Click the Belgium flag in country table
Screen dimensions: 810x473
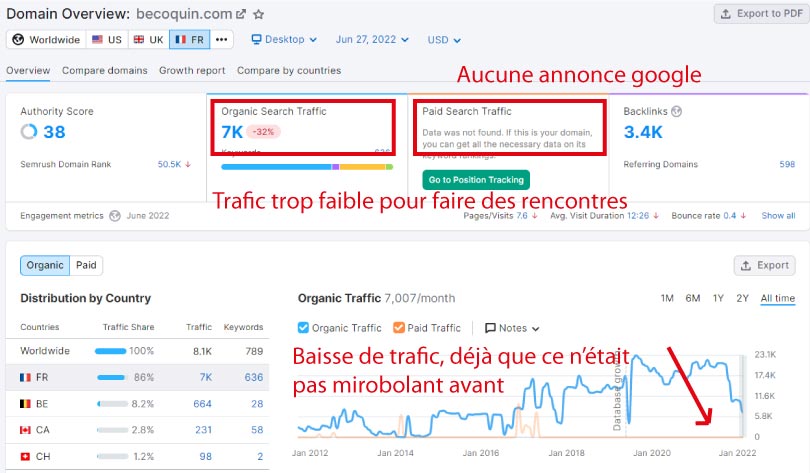point(25,404)
